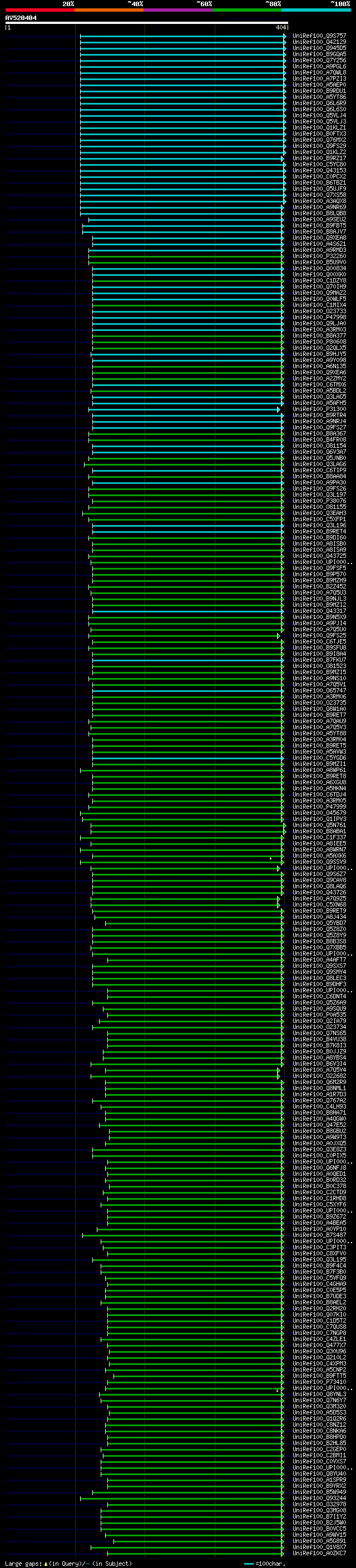Select label UniRef100_O22682

click(319, 1076)
